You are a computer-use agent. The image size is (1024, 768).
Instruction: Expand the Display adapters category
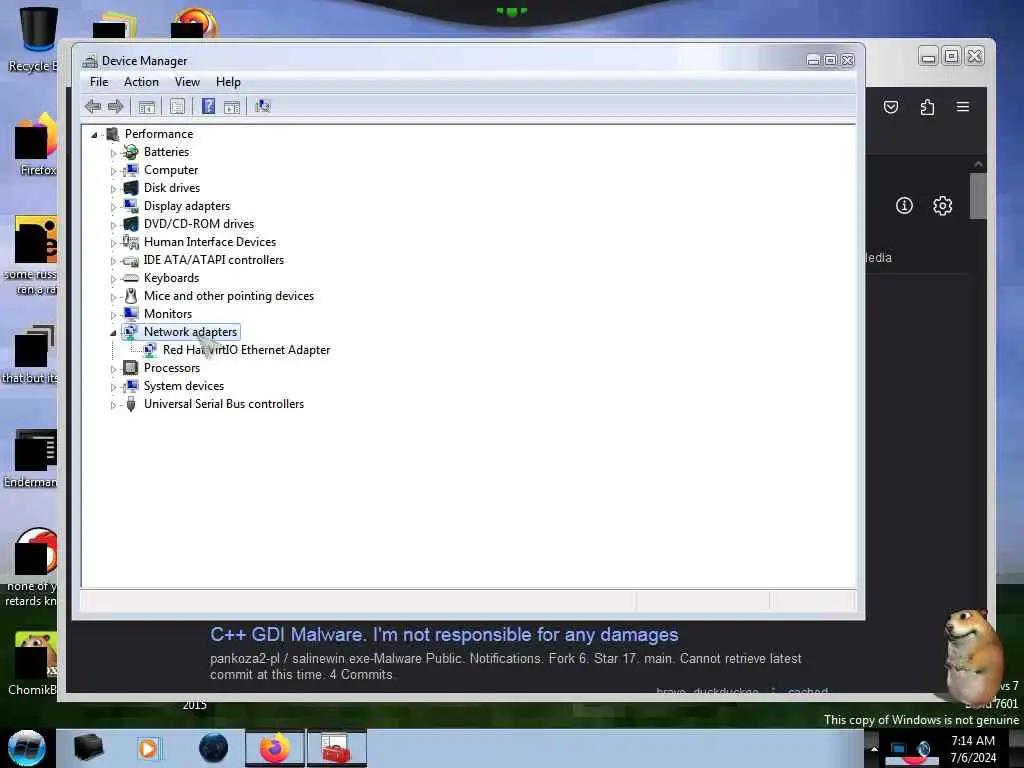pos(113,207)
